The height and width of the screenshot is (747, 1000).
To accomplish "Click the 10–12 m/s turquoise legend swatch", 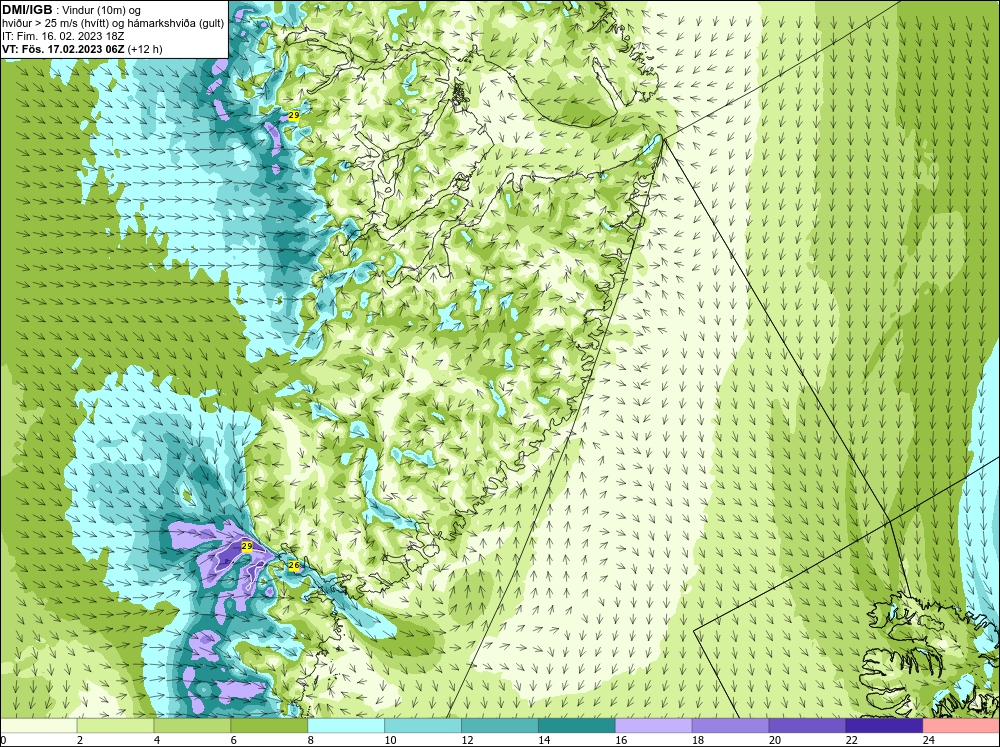I will click(423, 726).
